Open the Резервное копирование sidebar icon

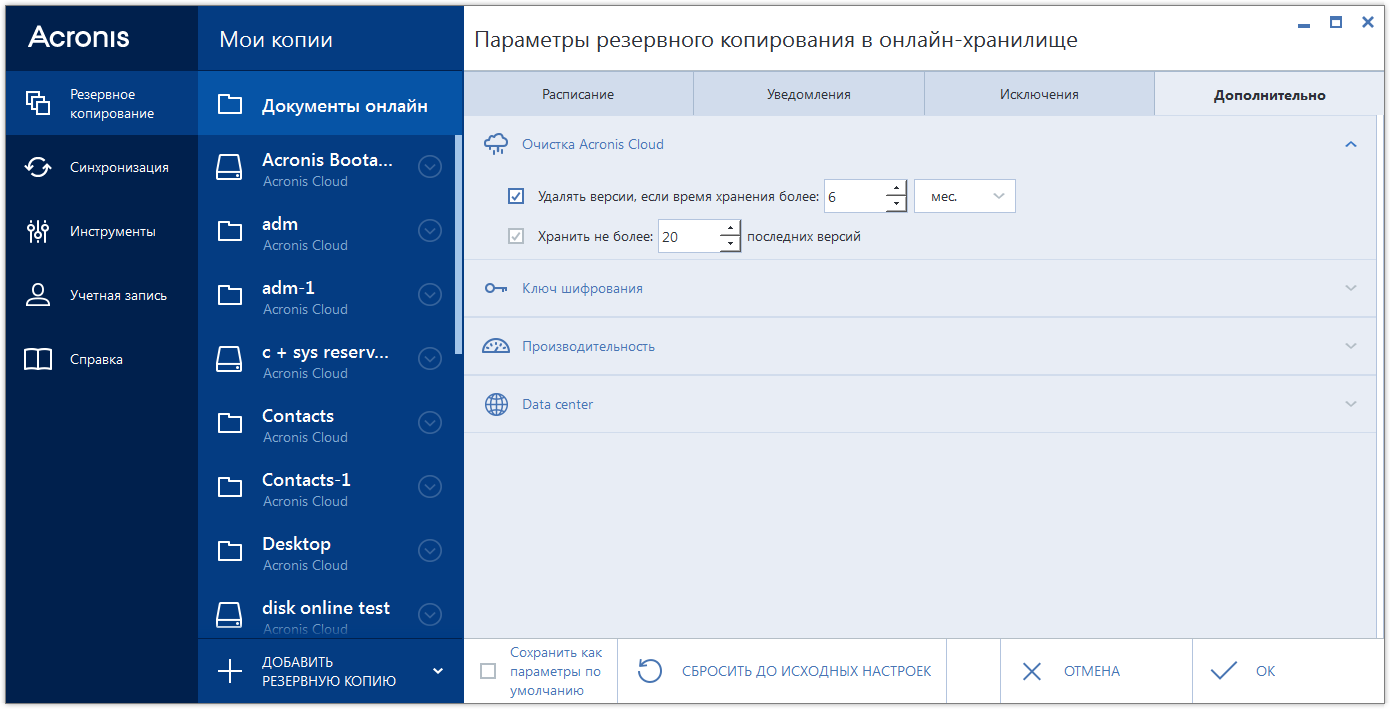[x=38, y=103]
